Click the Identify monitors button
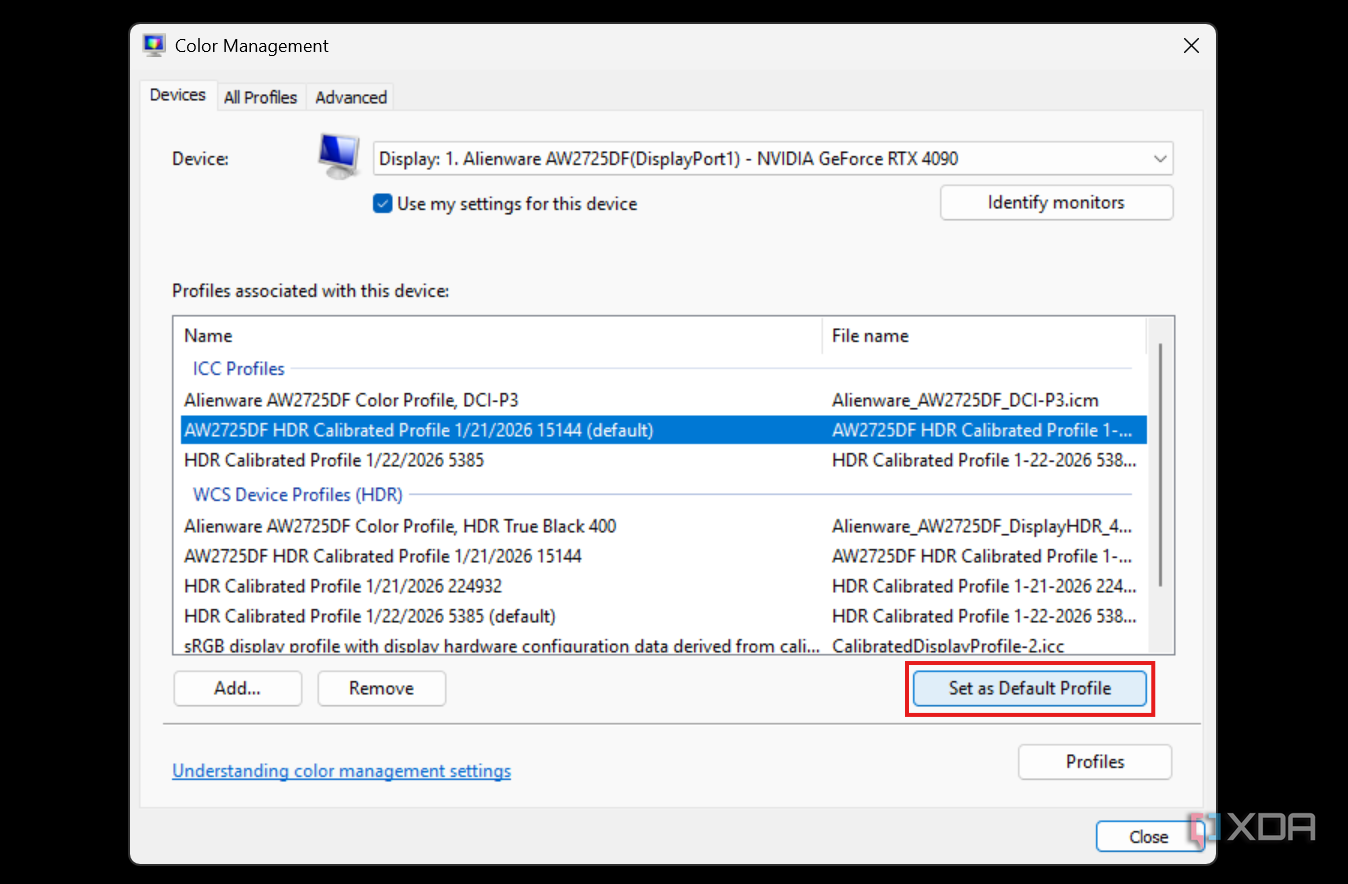This screenshot has height=884, width=1348. (1056, 202)
